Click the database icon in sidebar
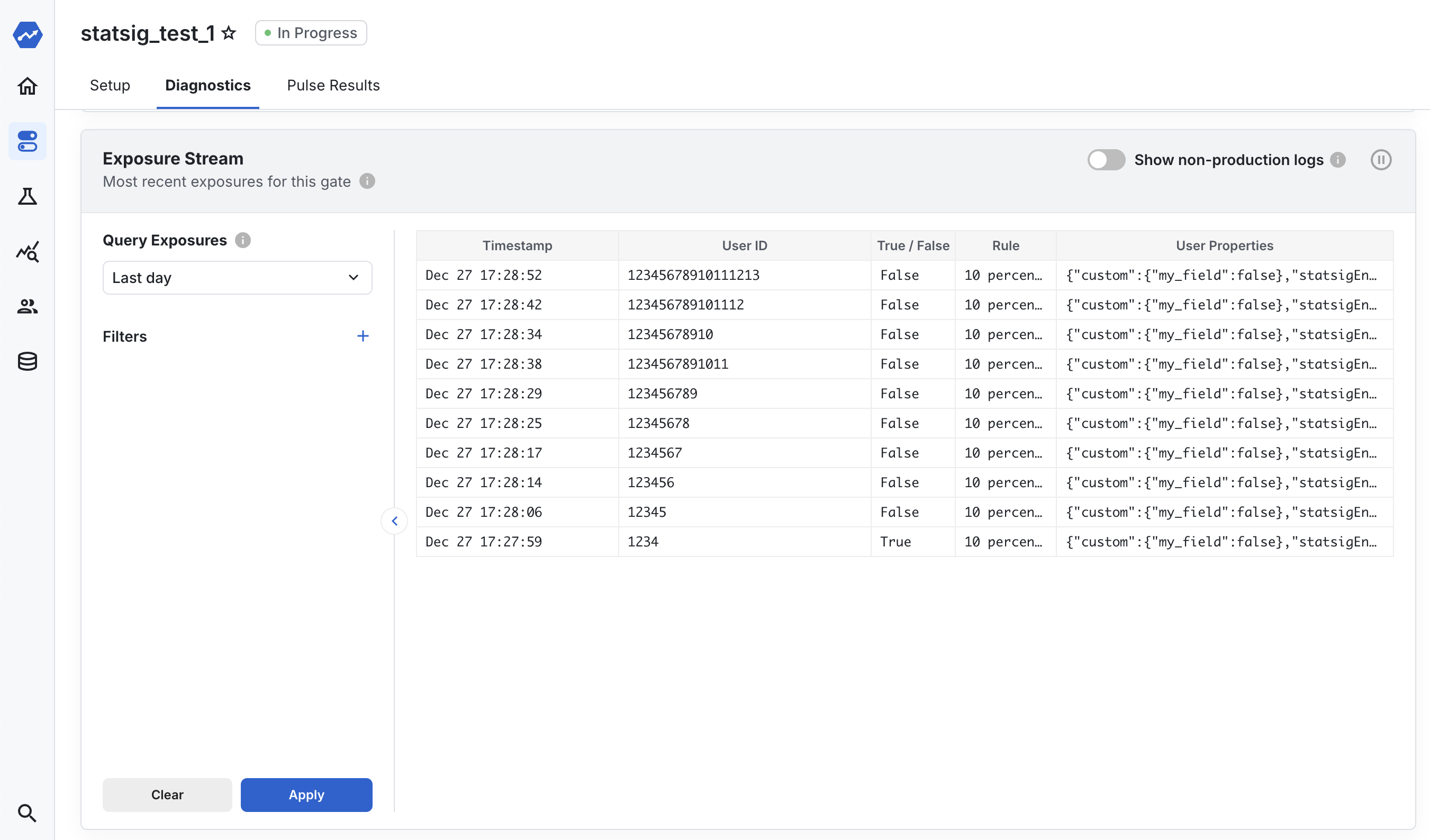1430x840 pixels. point(27,360)
